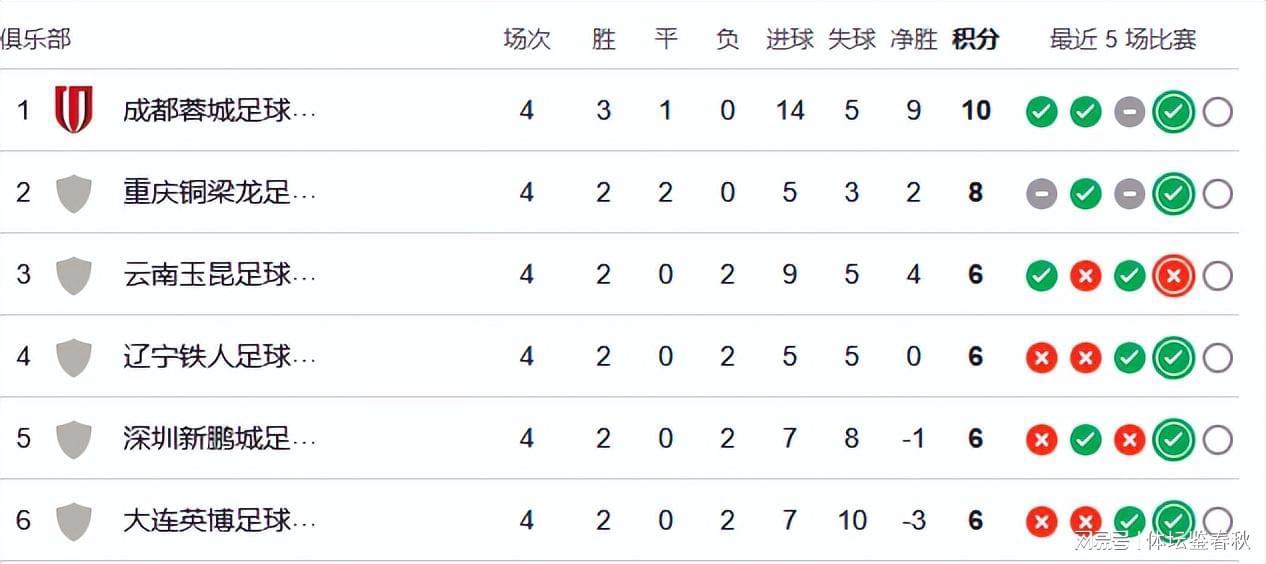Click the 最近 5 场比赛 header
Viewport: 1266px width, 564px height.
(x=1123, y=39)
